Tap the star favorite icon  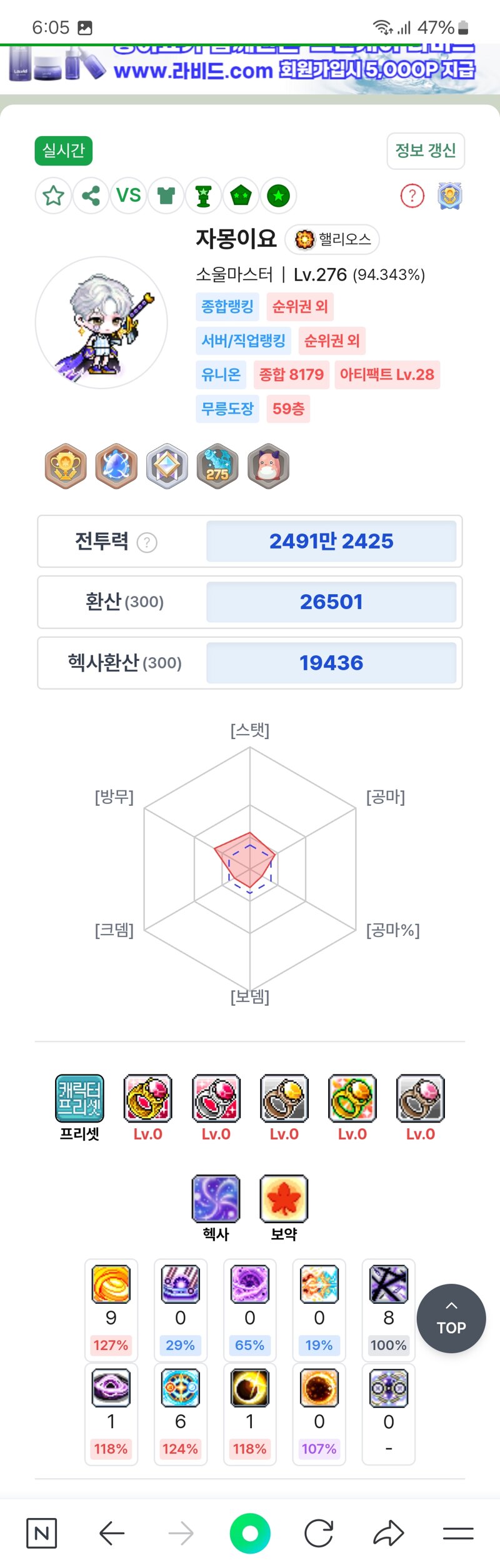(x=53, y=196)
